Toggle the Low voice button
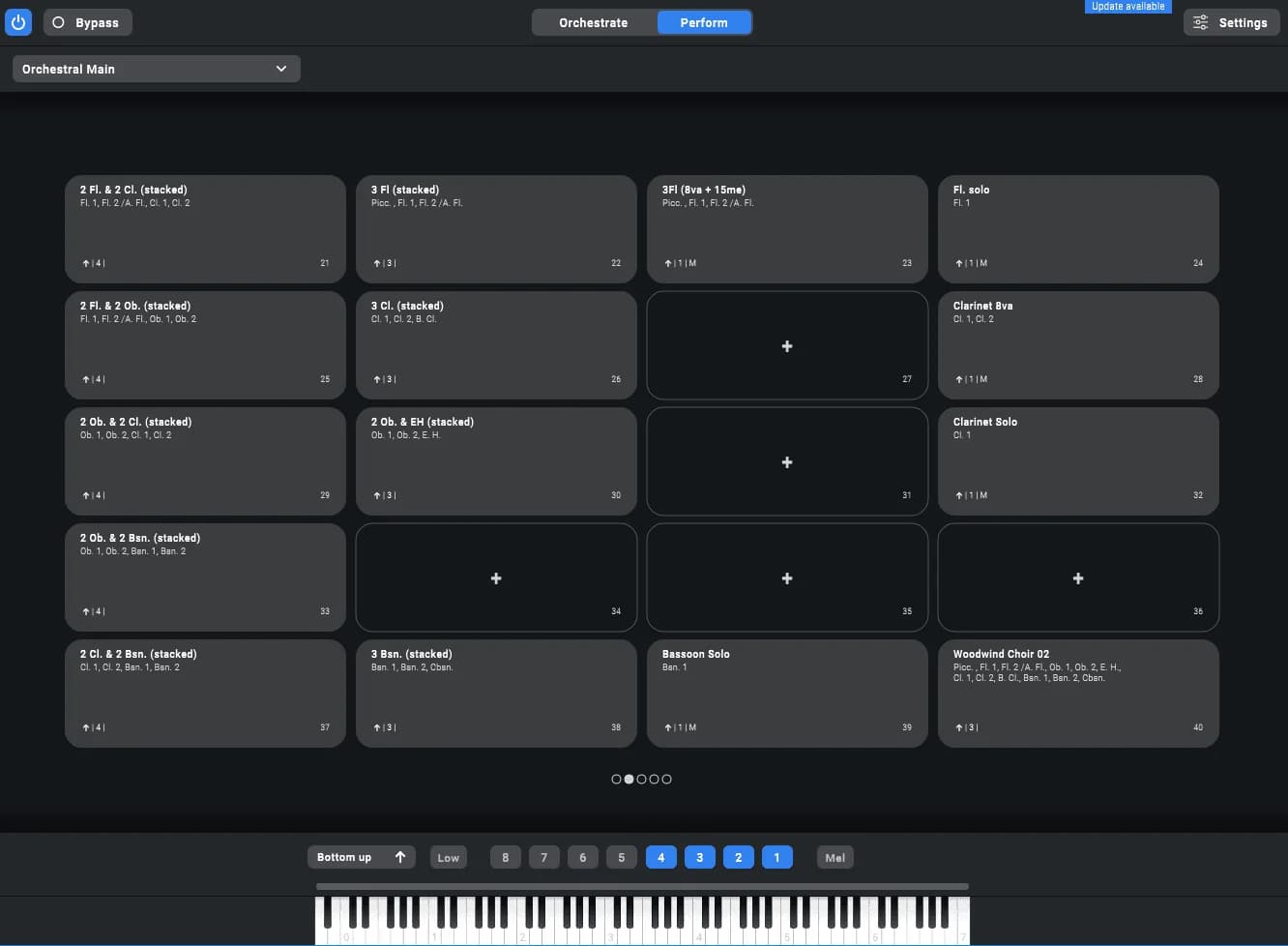Screen dimensions: 1288x946 pos(449,857)
